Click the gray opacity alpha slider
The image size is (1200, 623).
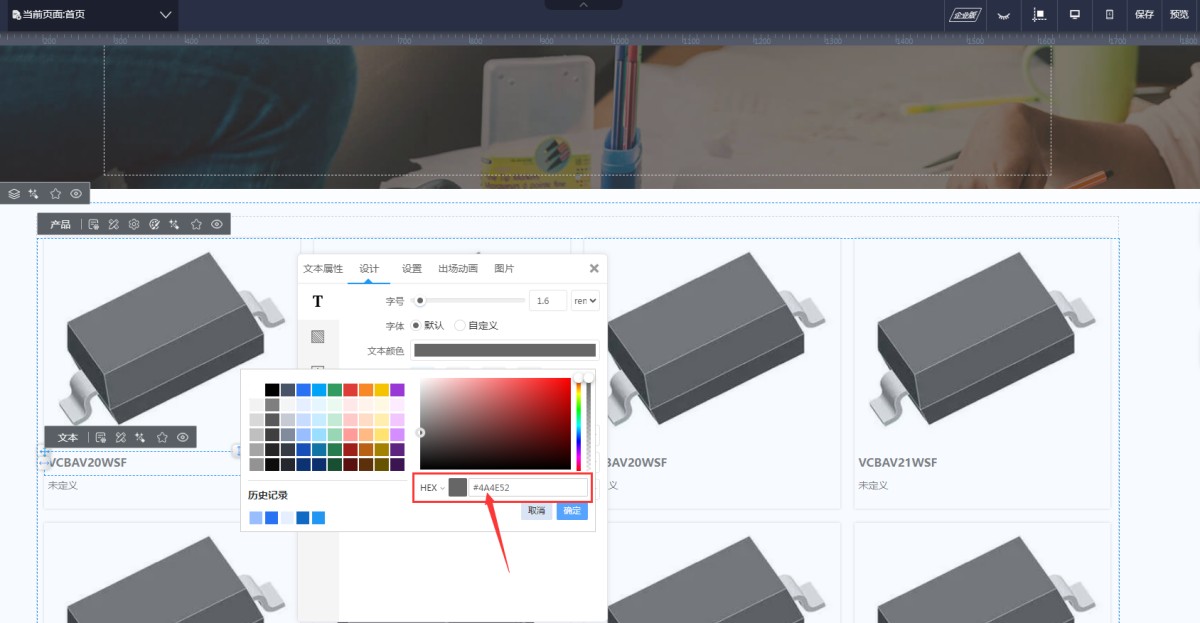coord(588,424)
